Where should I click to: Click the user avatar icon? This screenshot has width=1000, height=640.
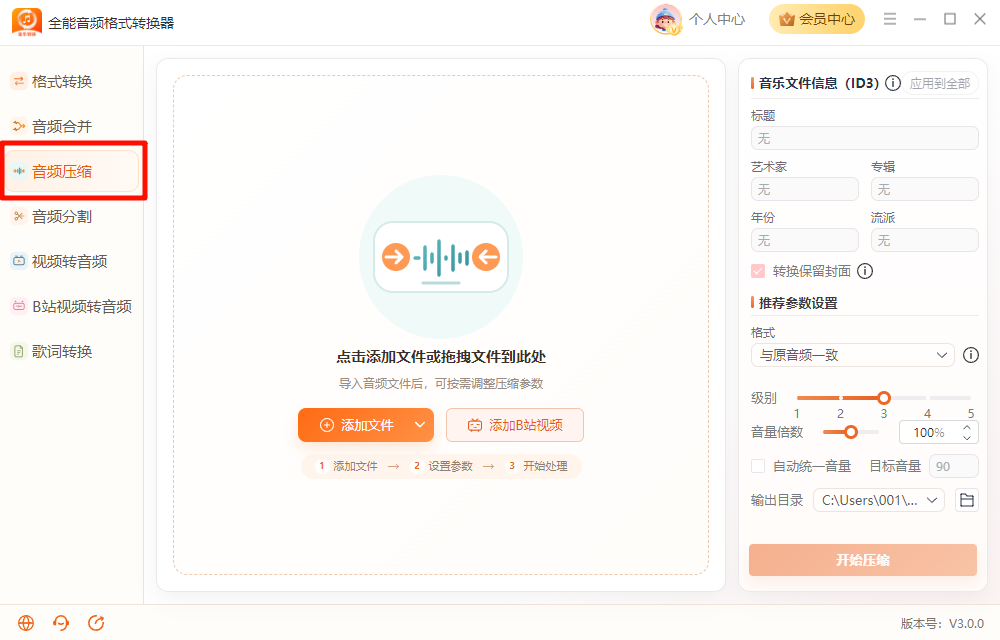666,19
